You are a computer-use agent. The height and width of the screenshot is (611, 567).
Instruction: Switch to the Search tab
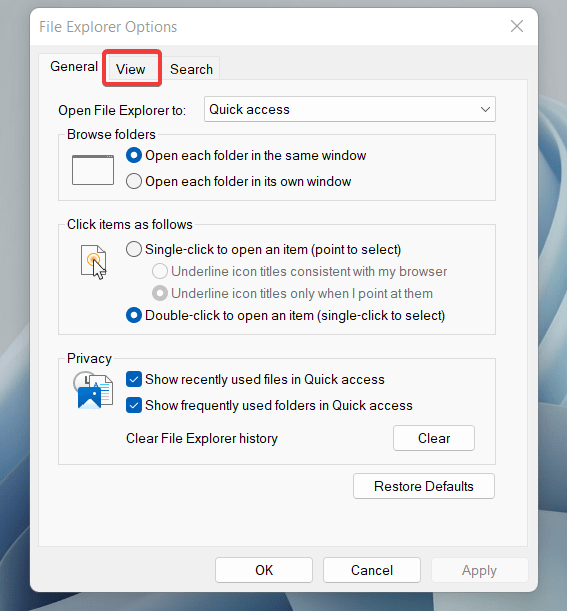coord(191,69)
